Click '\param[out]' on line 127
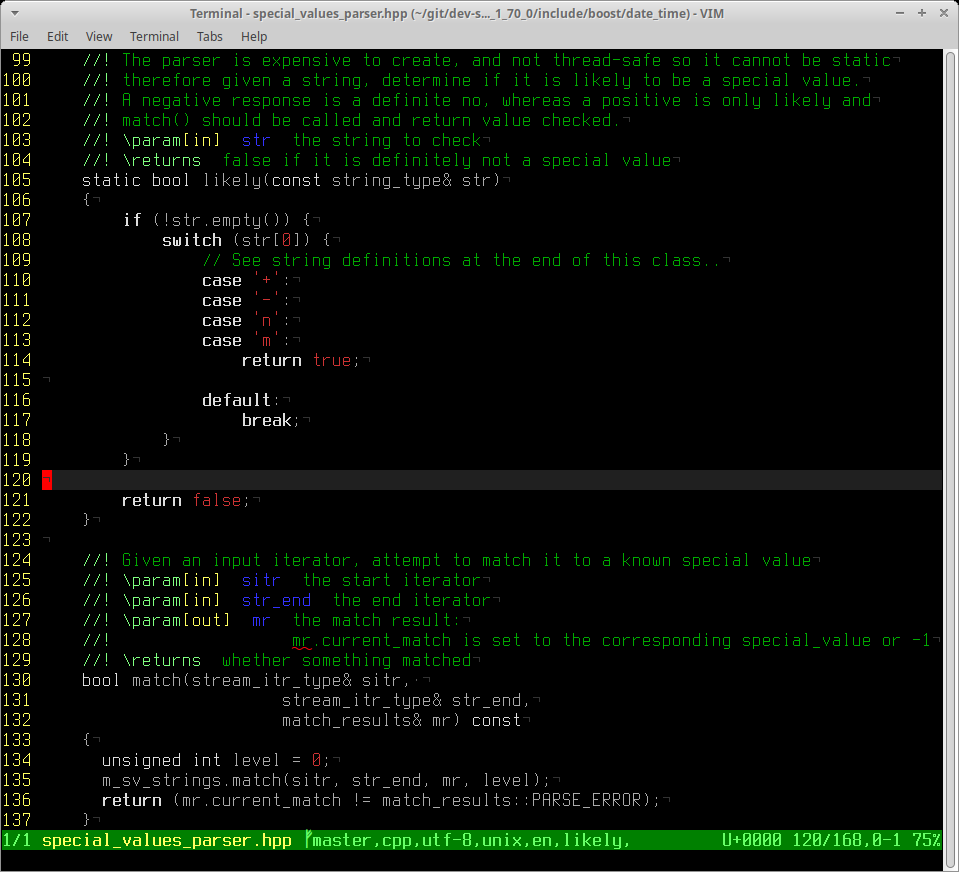The width and height of the screenshot is (959, 872). click(176, 621)
